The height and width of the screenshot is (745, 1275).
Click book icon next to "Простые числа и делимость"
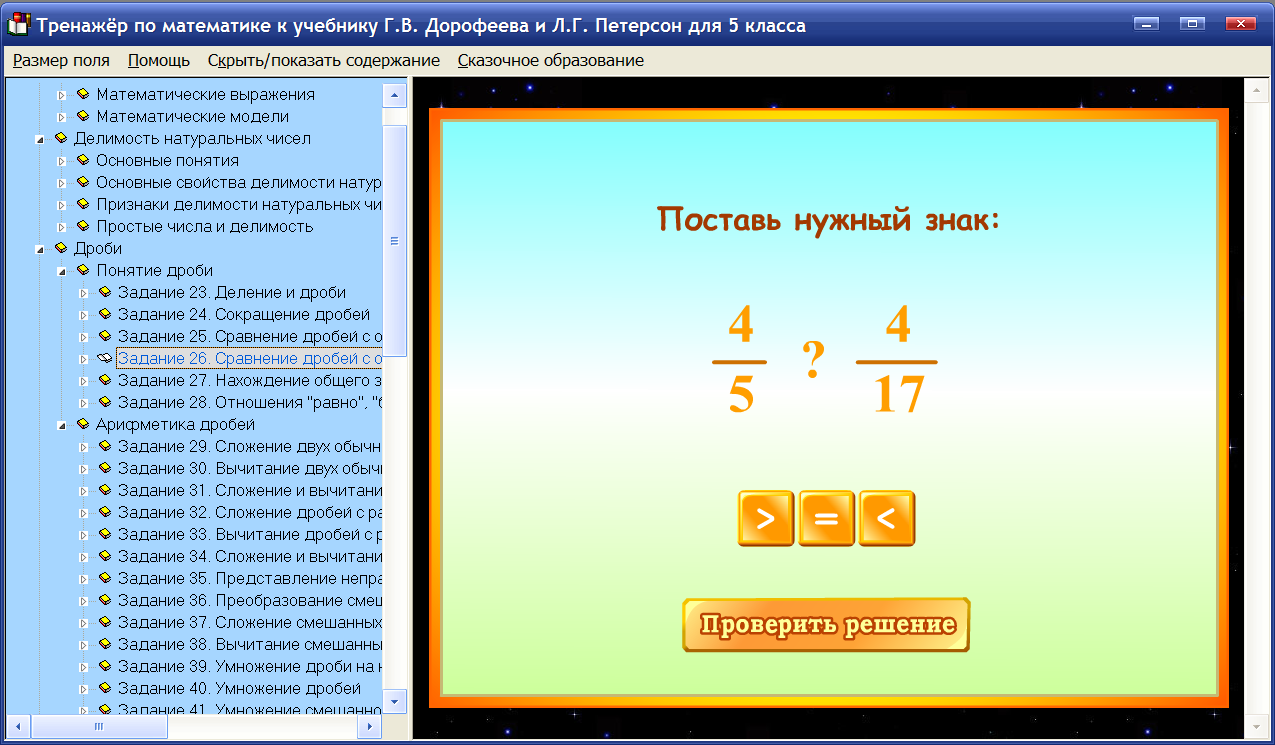[82, 226]
